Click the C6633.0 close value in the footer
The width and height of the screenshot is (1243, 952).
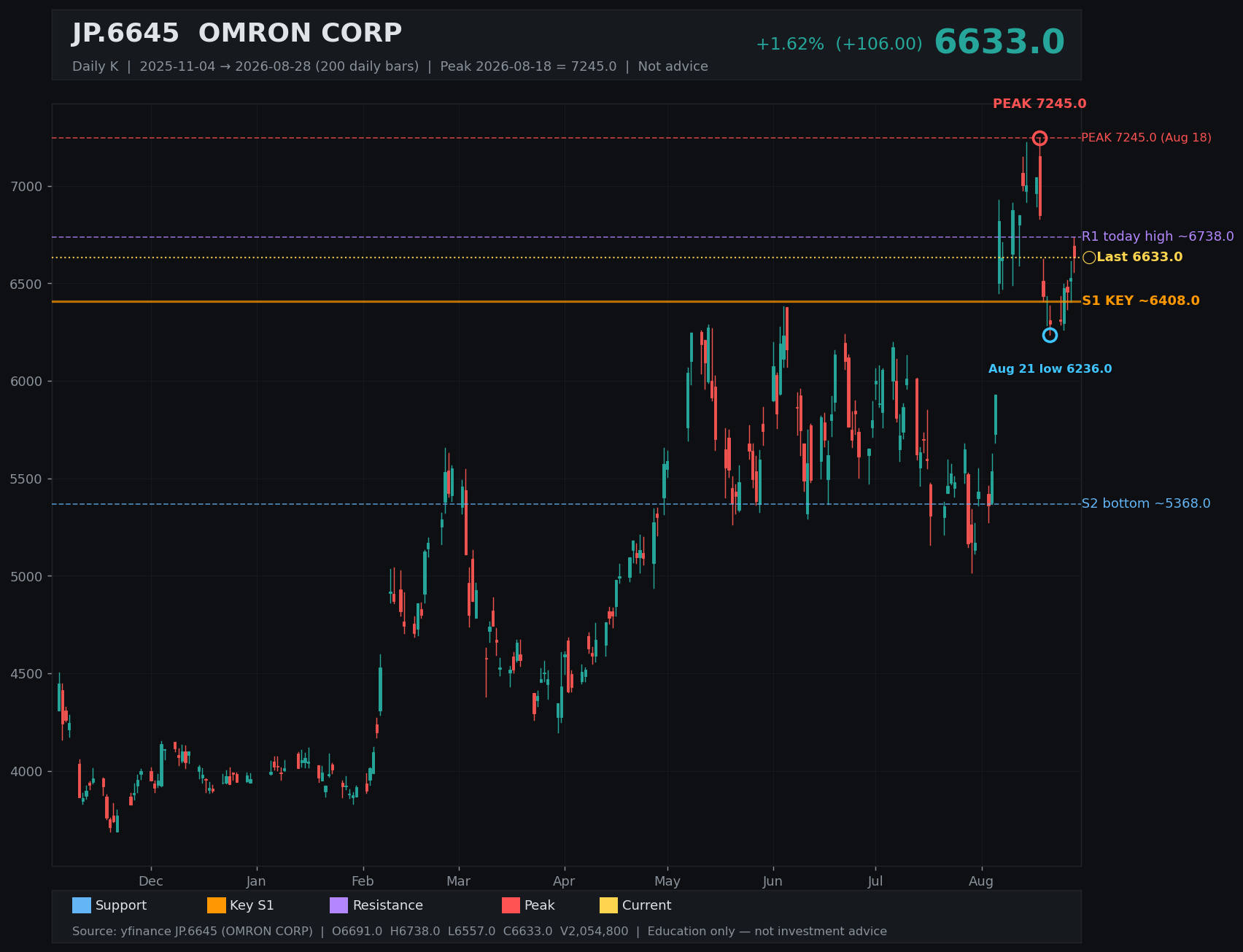pos(528,932)
